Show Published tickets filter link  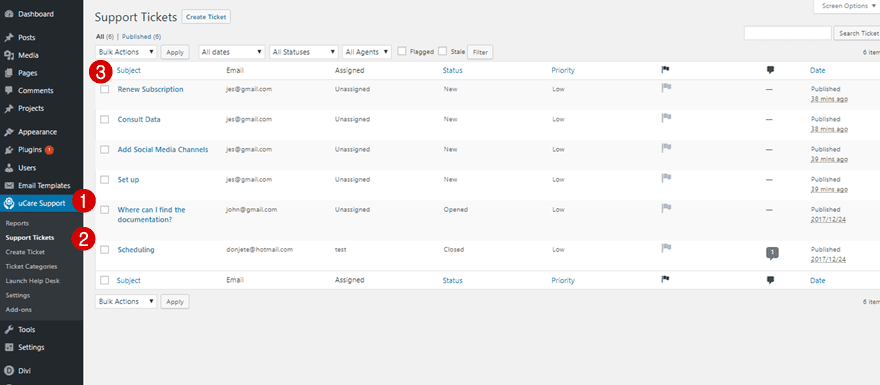[136, 36]
